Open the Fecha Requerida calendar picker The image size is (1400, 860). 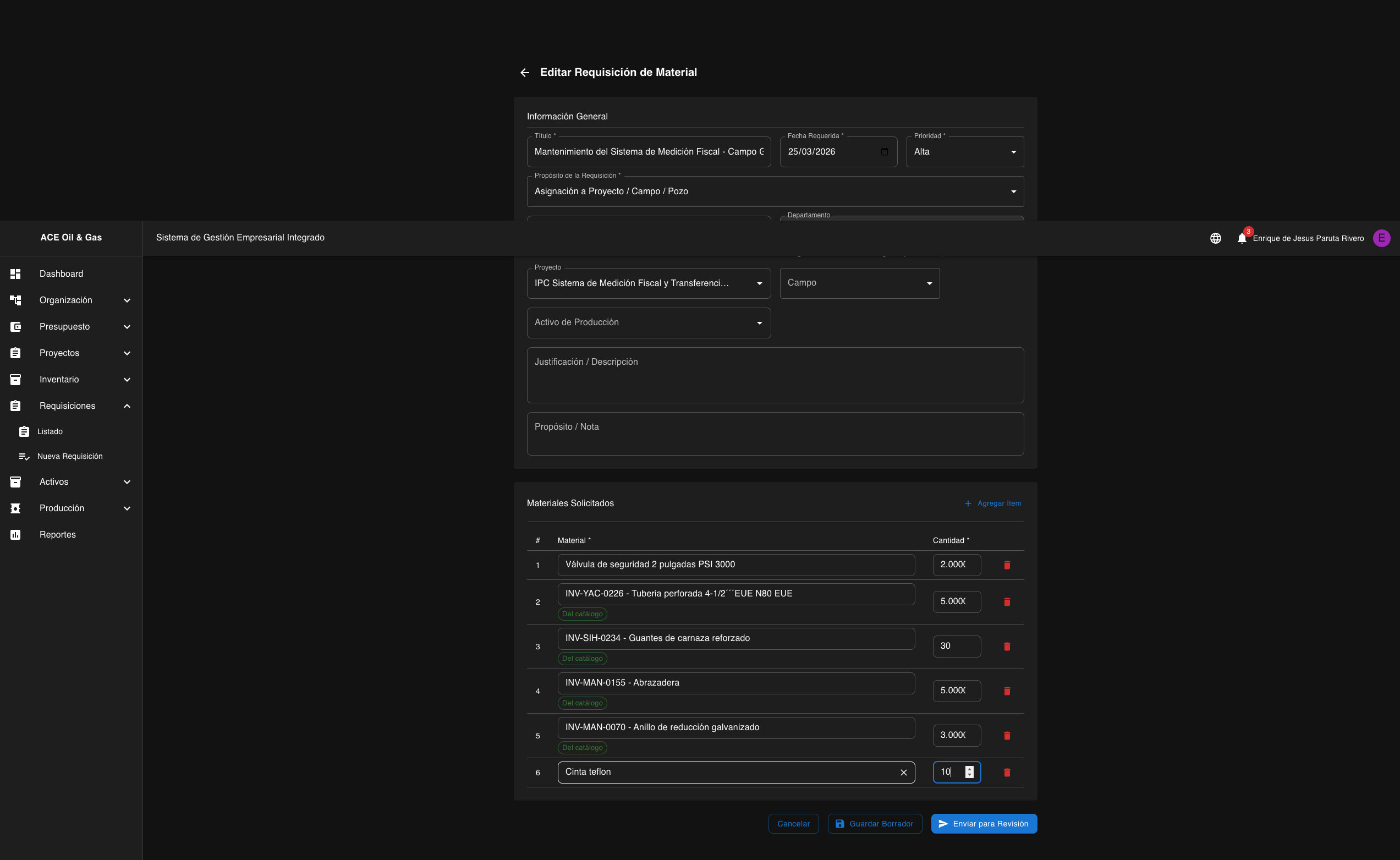pos(883,152)
